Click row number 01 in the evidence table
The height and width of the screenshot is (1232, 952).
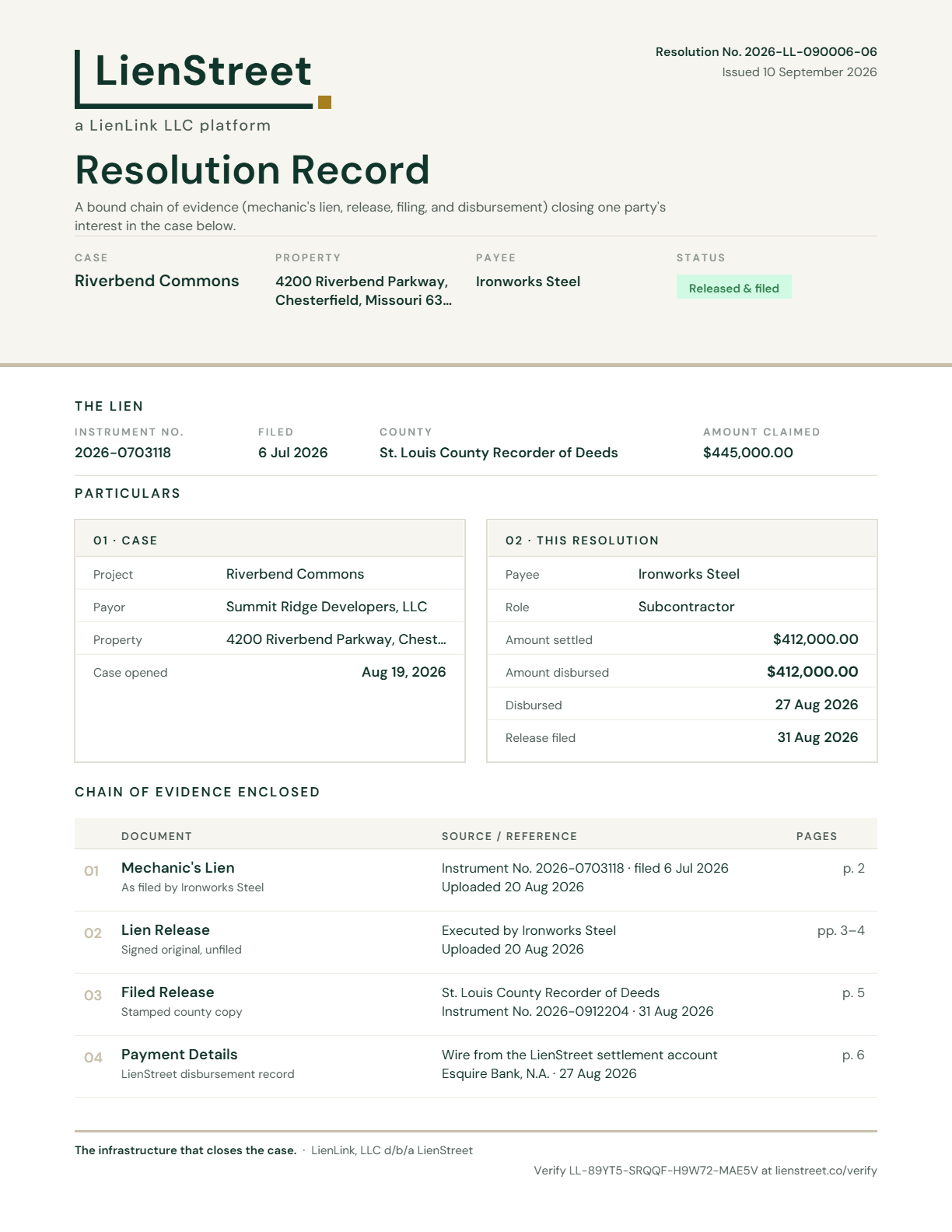click(92, 871)
